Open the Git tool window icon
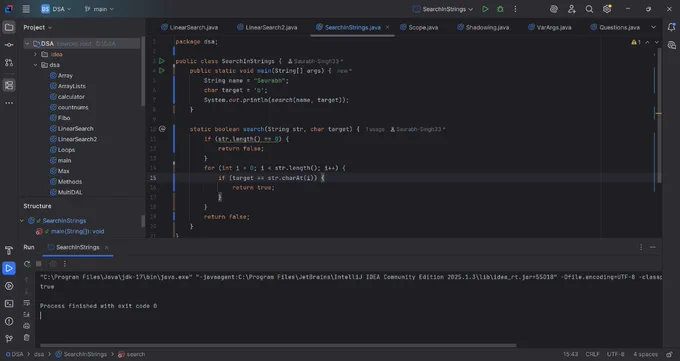Image resolution: width=680 pixels, height=361 pixels. 9,339
